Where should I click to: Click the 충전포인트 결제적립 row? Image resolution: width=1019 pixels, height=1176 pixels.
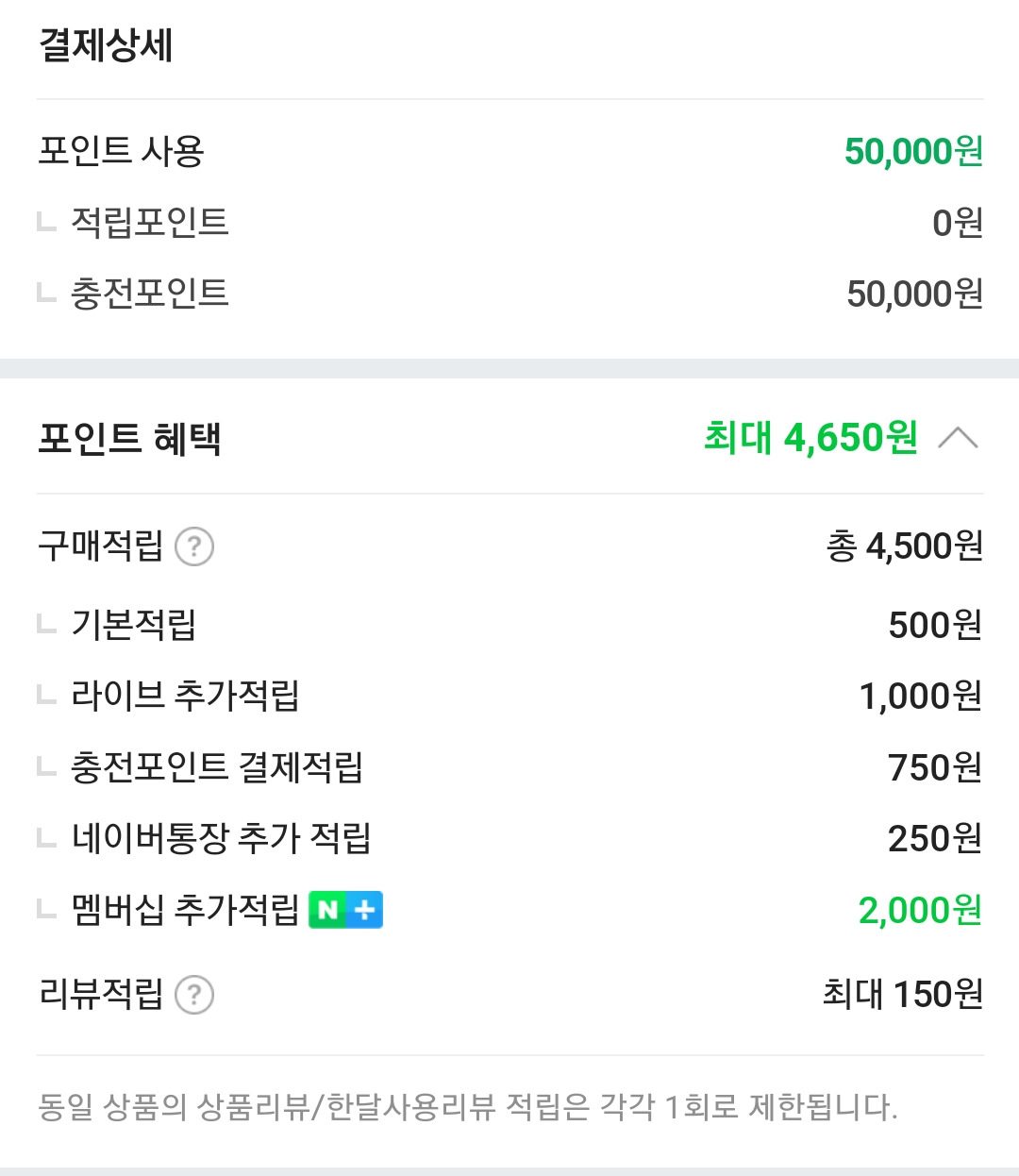pos(217,767)
